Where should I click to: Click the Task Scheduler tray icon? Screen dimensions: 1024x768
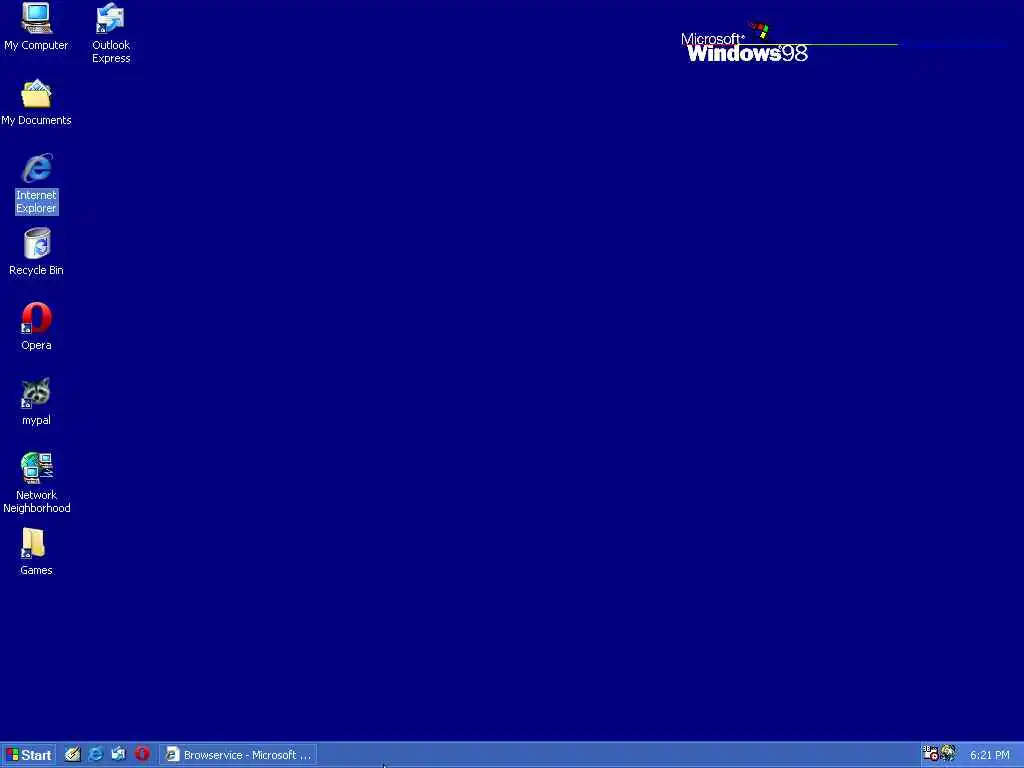[x=931, y=754]
